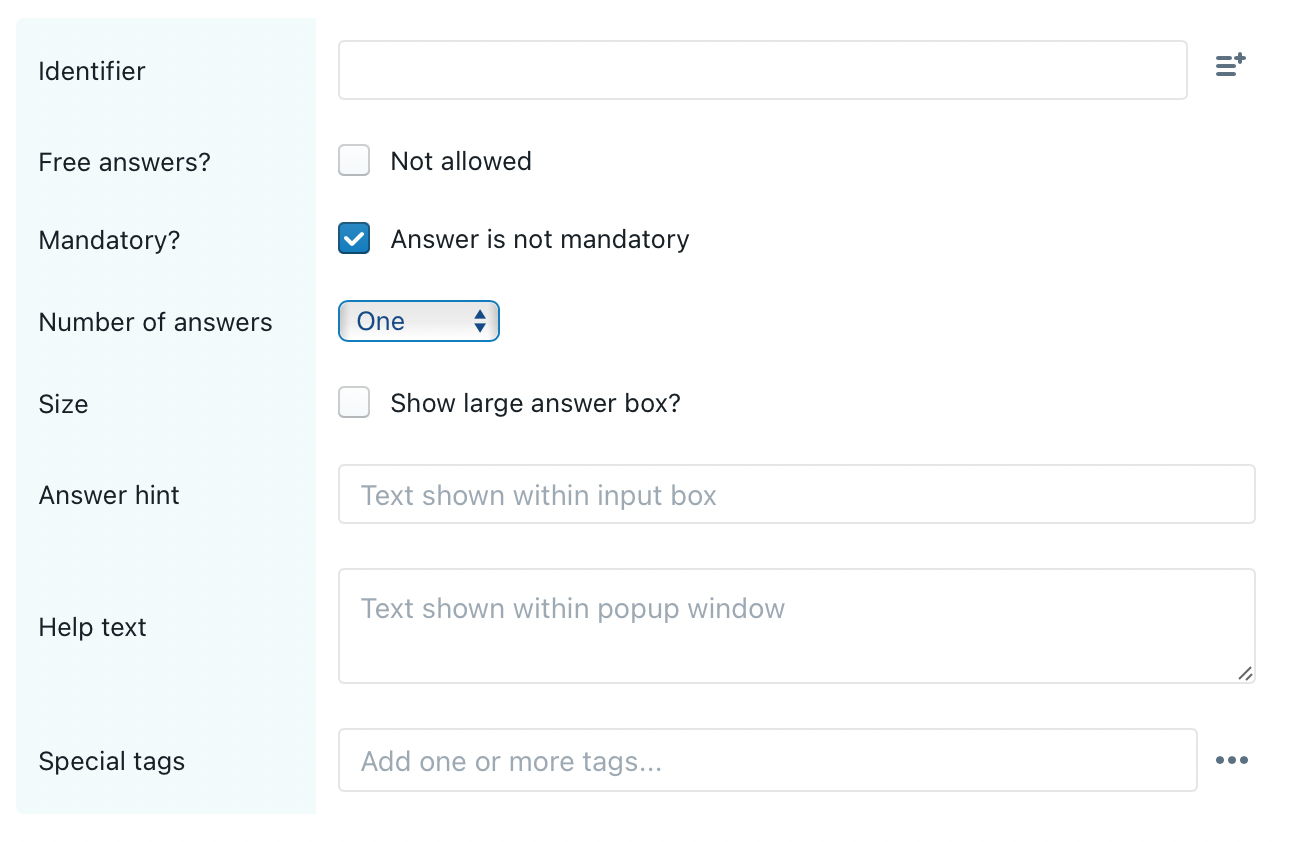
Task: Uncheck the Mandatory checkbox
Action: pos(354,239)
